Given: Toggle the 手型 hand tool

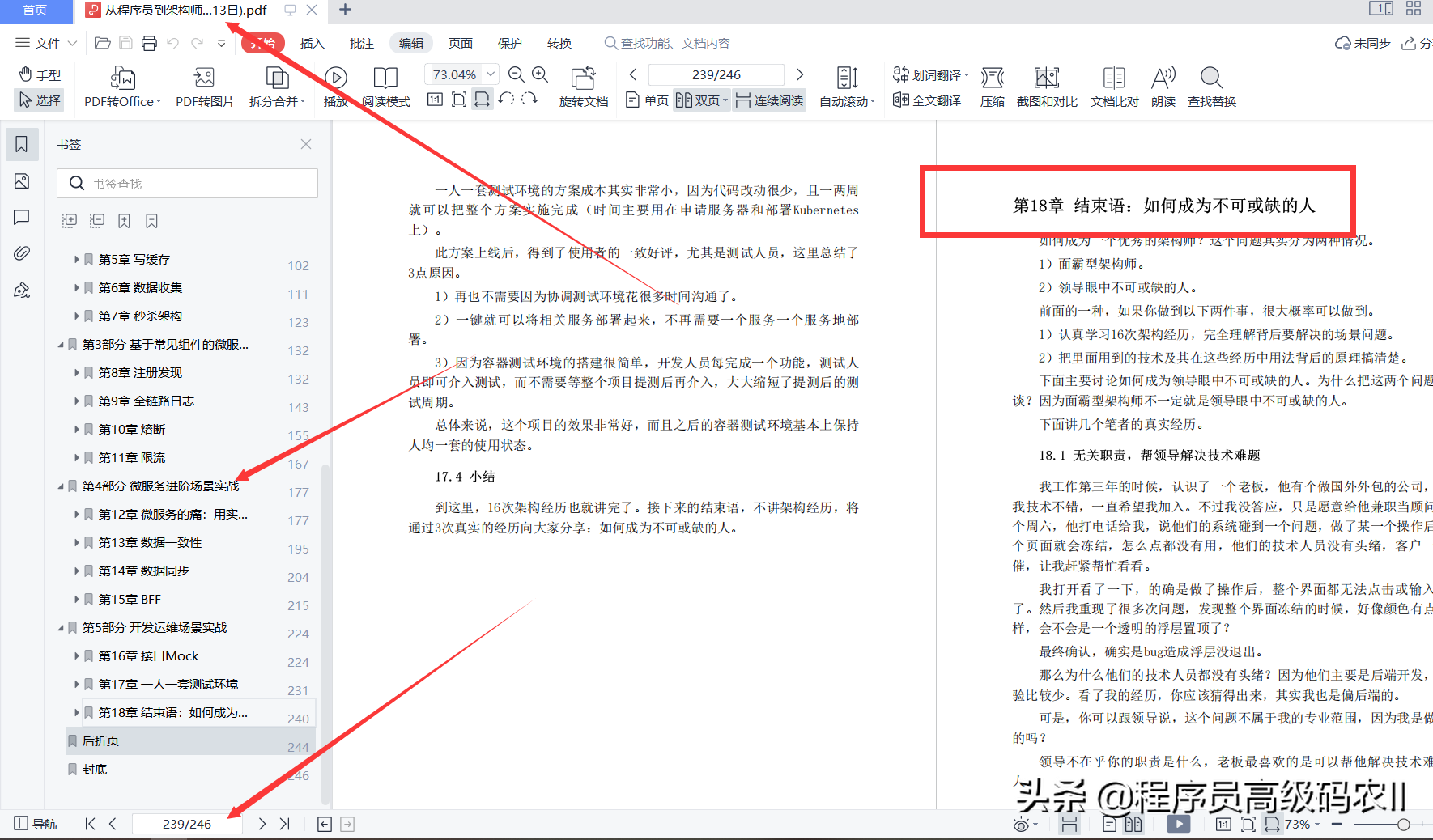Looking at the screenshot, I should [40, 74].
